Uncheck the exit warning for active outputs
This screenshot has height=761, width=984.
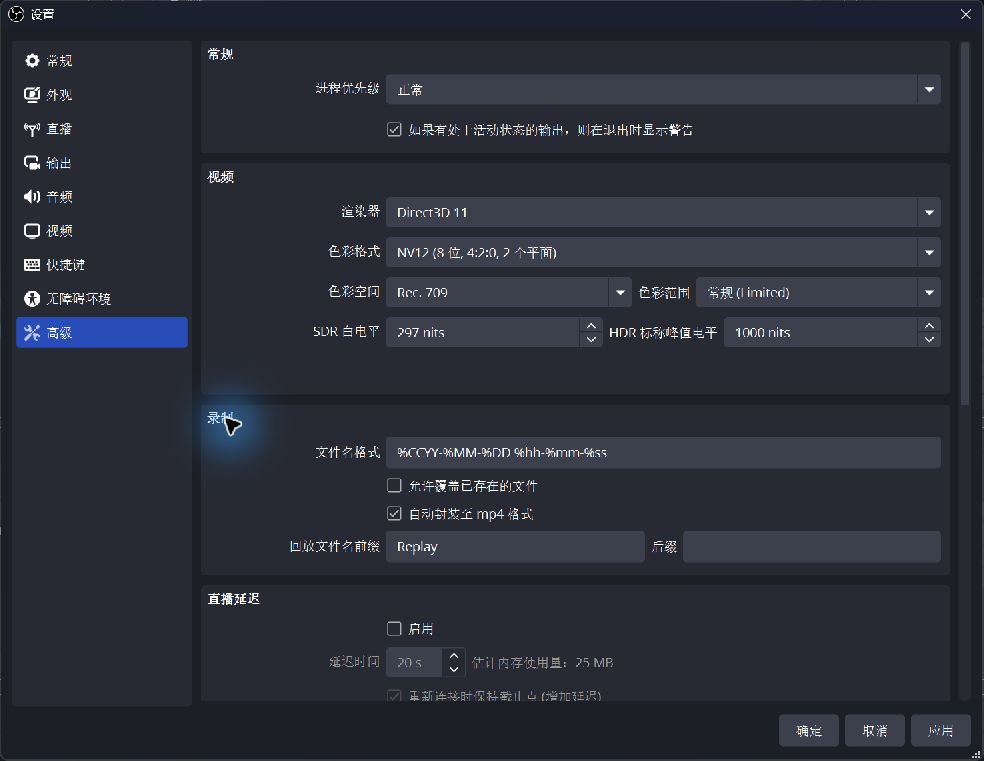click(394, 130)
